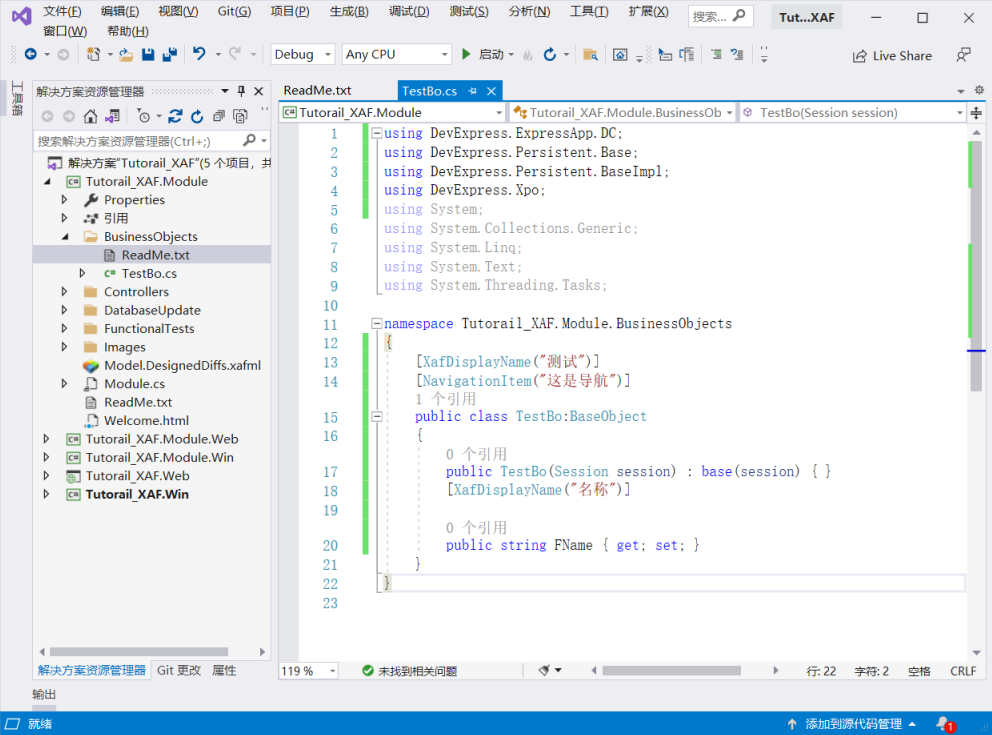992x735 pixels.
Task: Toggle auto-hide pin on Solution Explorer
Action: [241, 91]
